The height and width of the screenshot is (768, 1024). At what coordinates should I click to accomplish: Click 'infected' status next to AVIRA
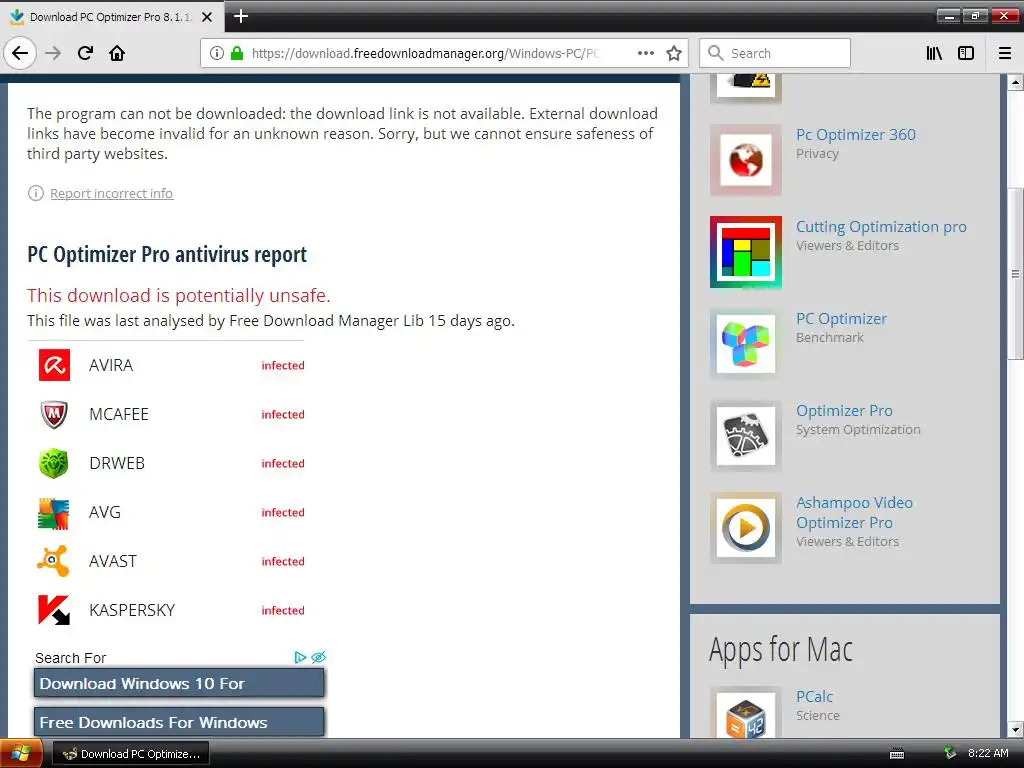tap(283, 366)
